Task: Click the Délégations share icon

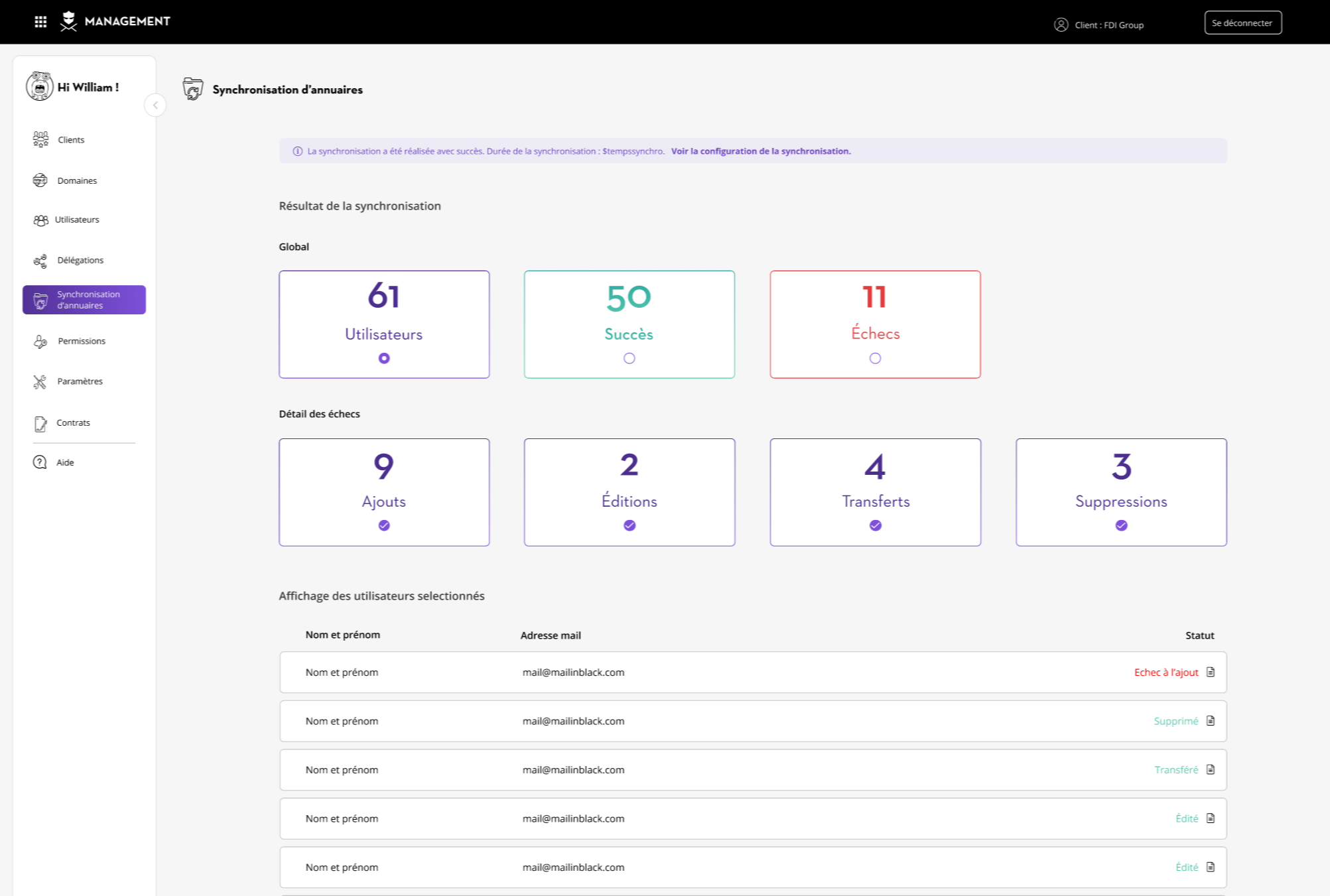Action: [40, 261]
